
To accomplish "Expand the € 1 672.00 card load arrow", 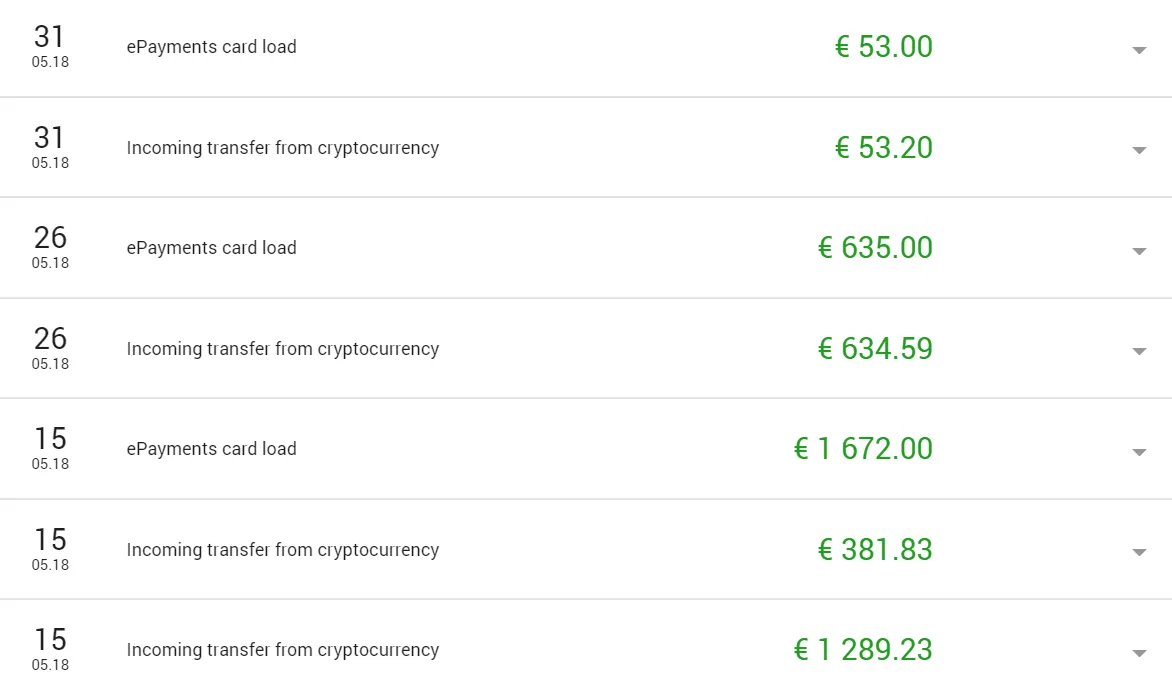I will 1139,452.
